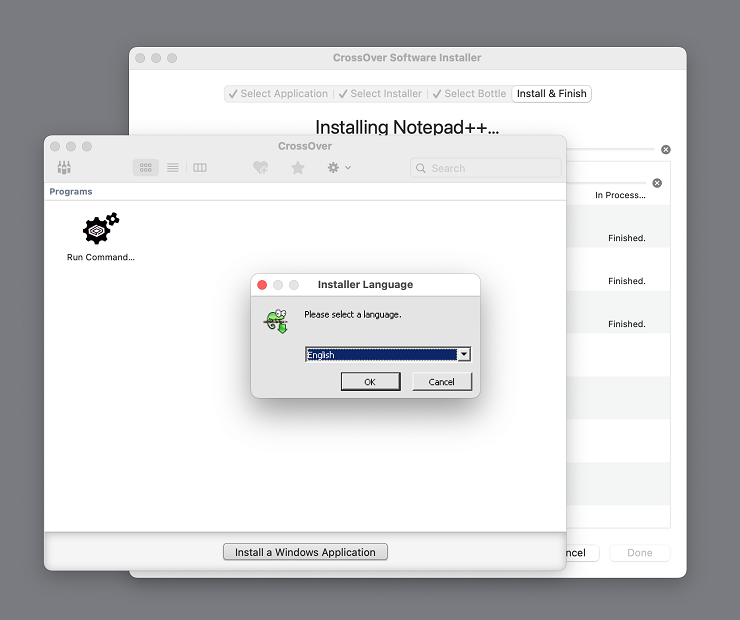Click the partially hidden Cancel button in Software Installer
This screenshot has height=620, width=740.
(582, 553)
